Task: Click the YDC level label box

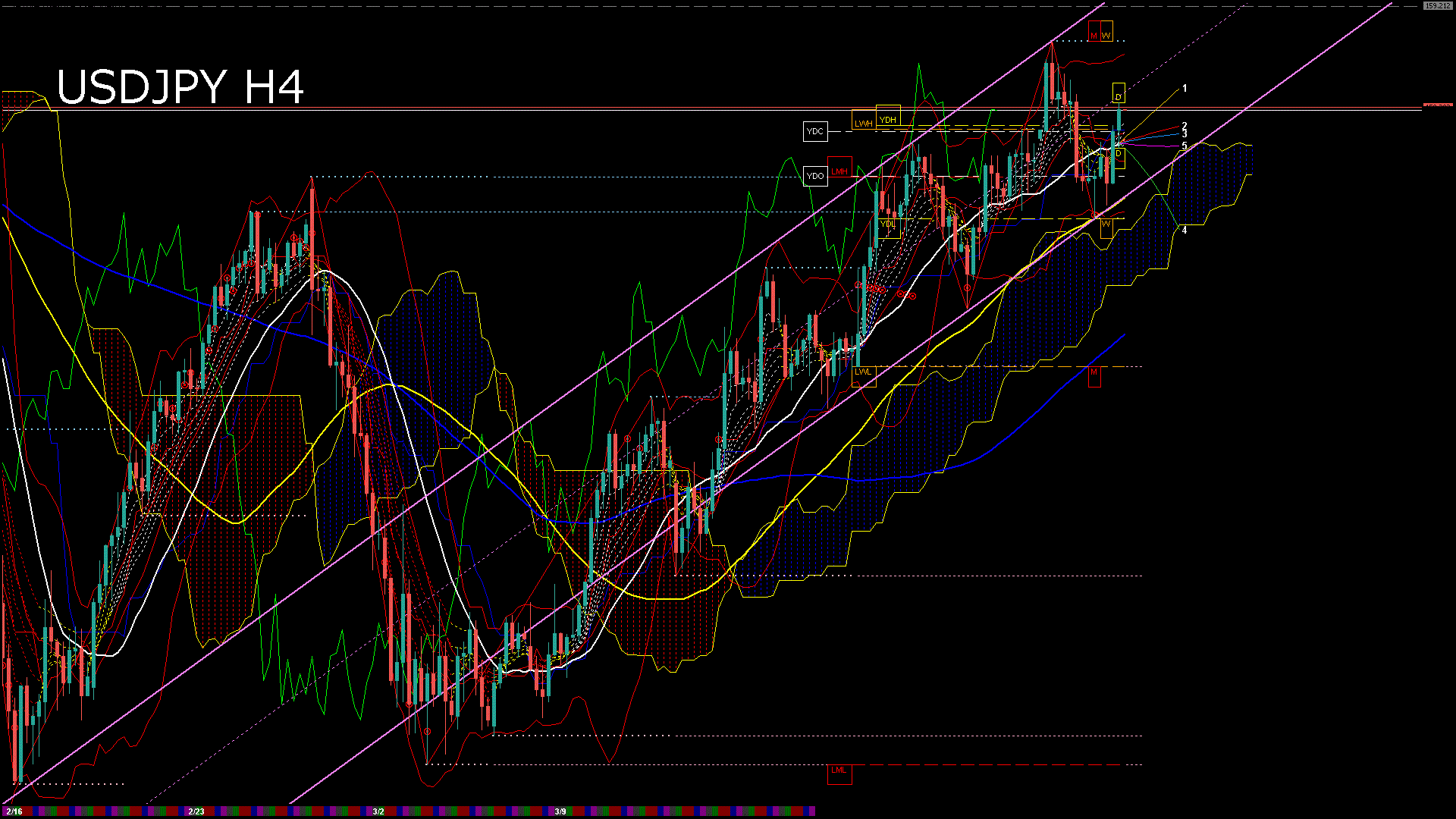Action: pyautogui.click(x=815, y=131)
